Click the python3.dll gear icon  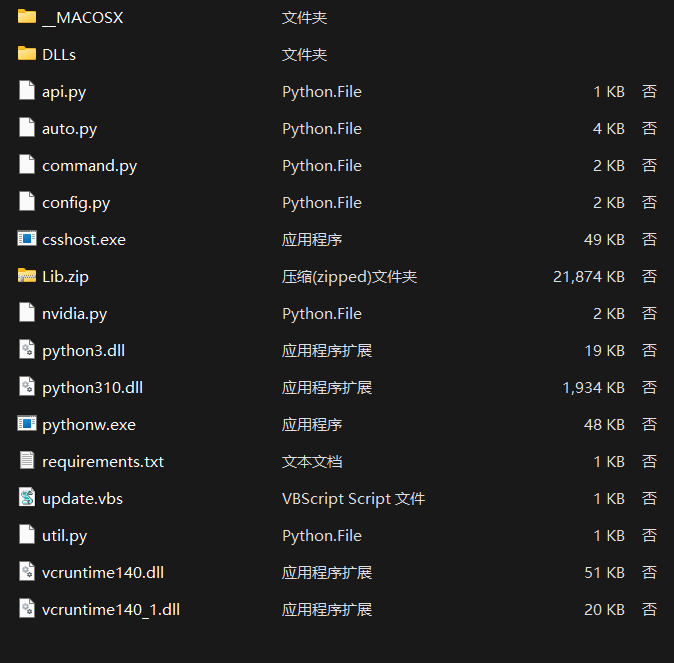[x=27, y=350]
